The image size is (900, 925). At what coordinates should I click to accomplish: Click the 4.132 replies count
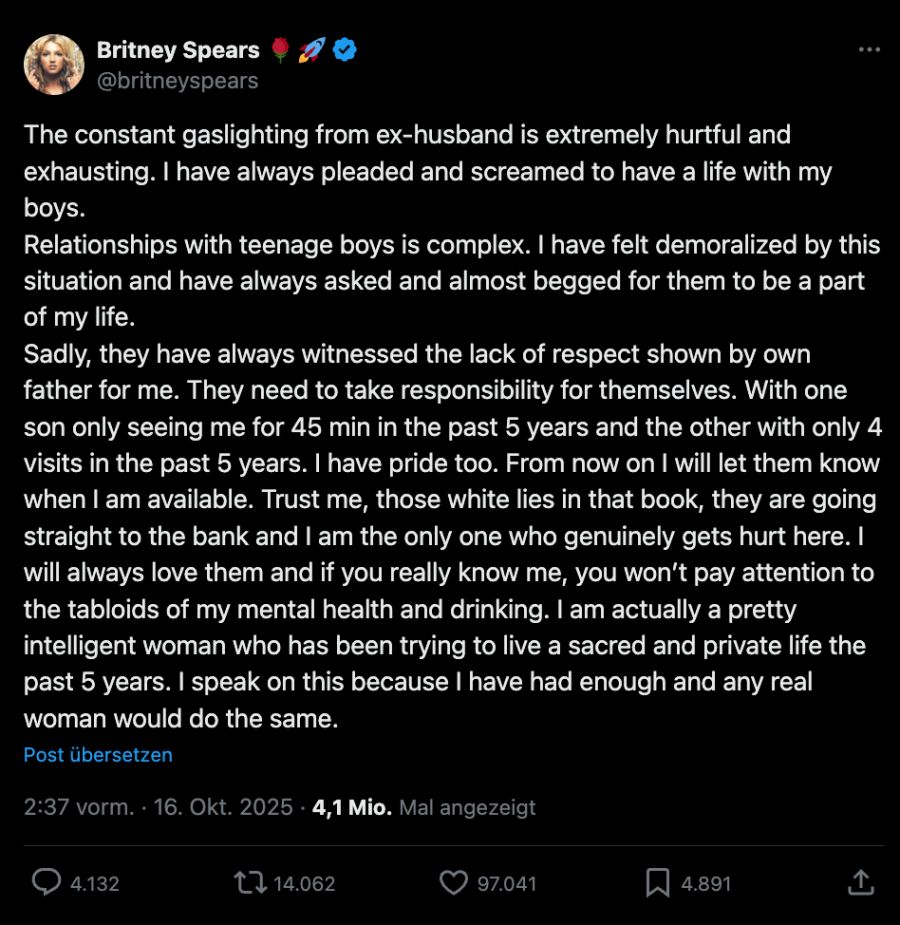coord(95,883)
